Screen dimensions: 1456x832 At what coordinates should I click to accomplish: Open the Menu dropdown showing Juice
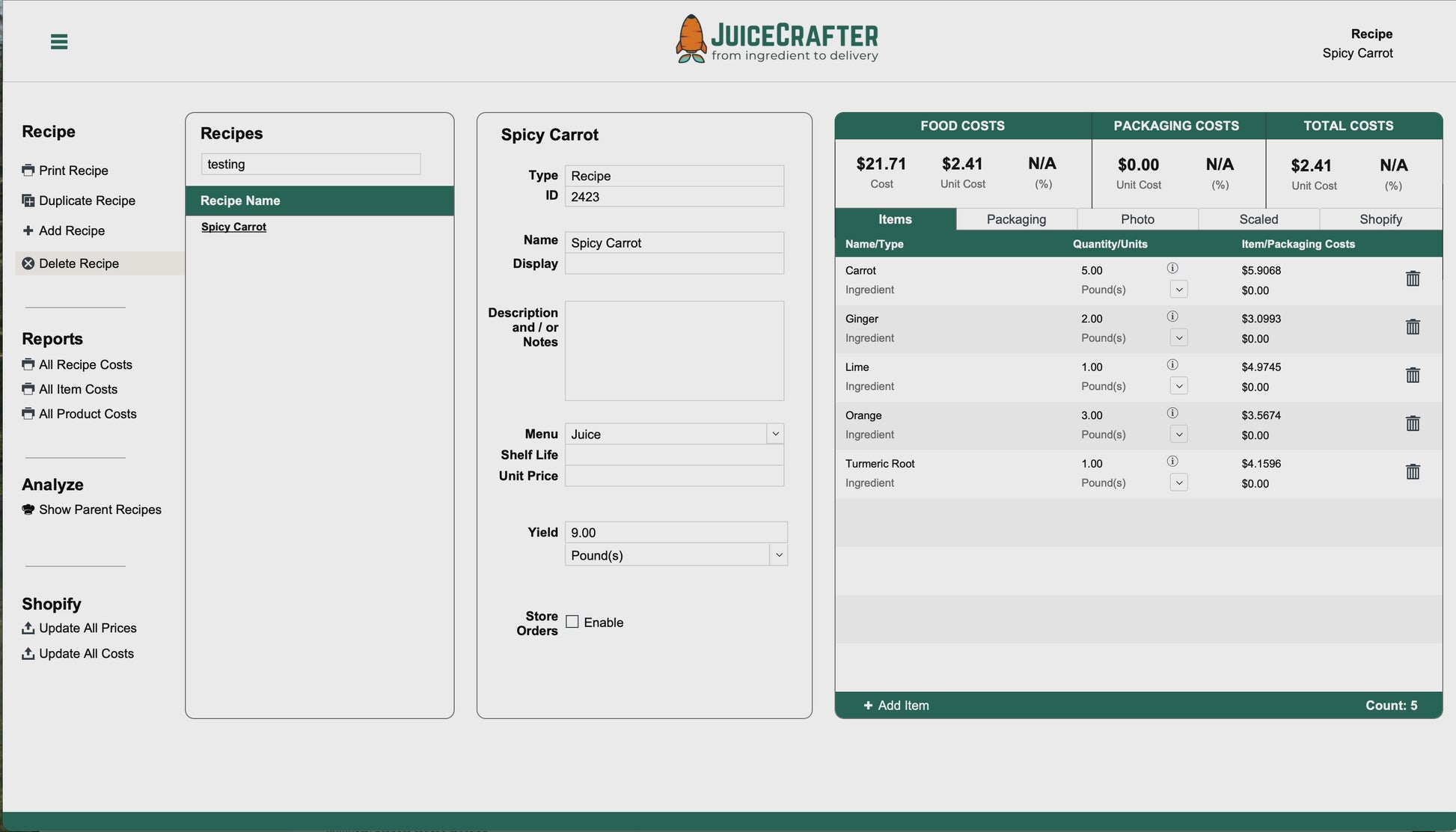click(x=775, y=434)
